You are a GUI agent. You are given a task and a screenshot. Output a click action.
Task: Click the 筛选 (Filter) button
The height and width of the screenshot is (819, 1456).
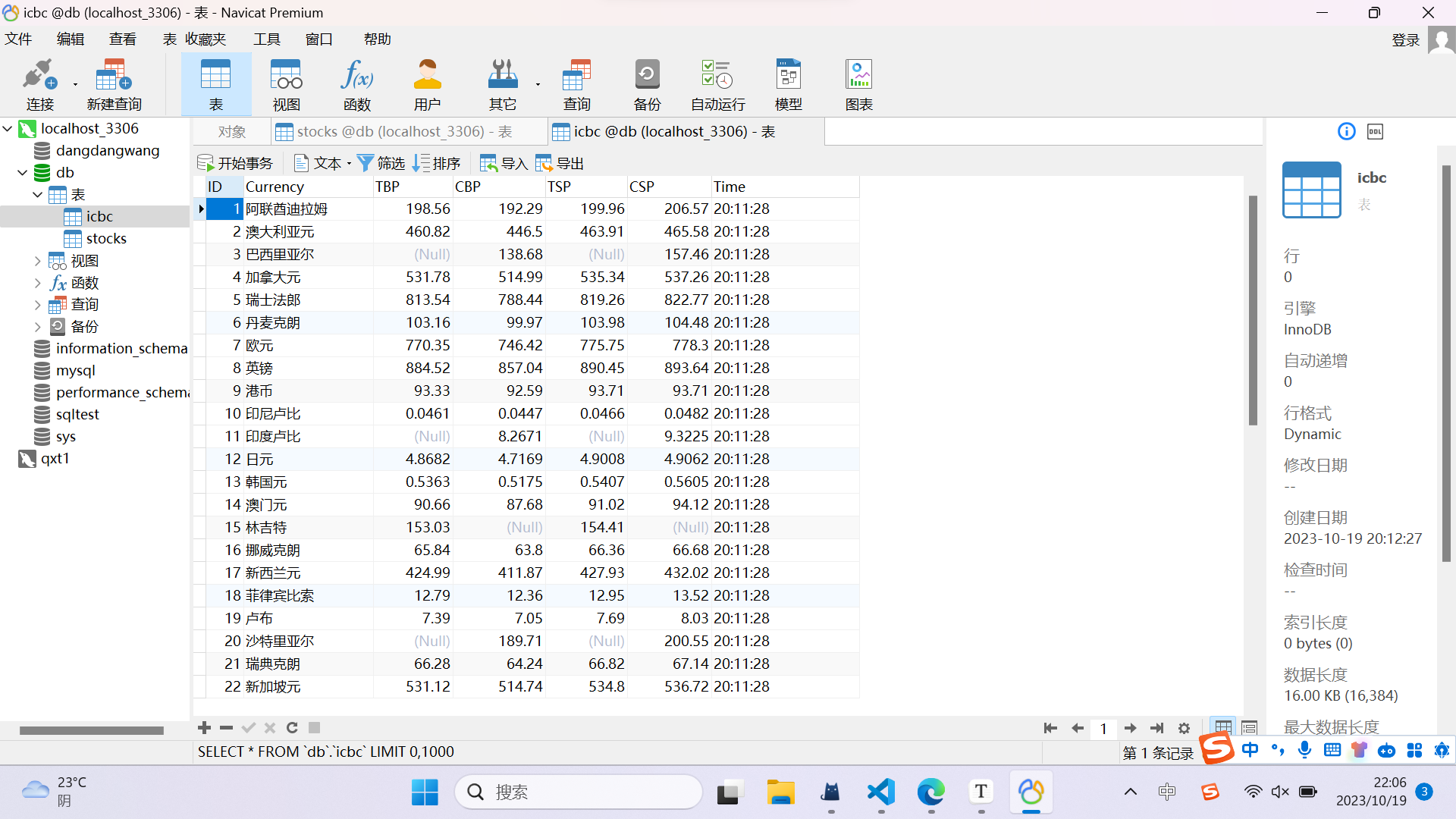pyautogui.click(x=381, y=164)
